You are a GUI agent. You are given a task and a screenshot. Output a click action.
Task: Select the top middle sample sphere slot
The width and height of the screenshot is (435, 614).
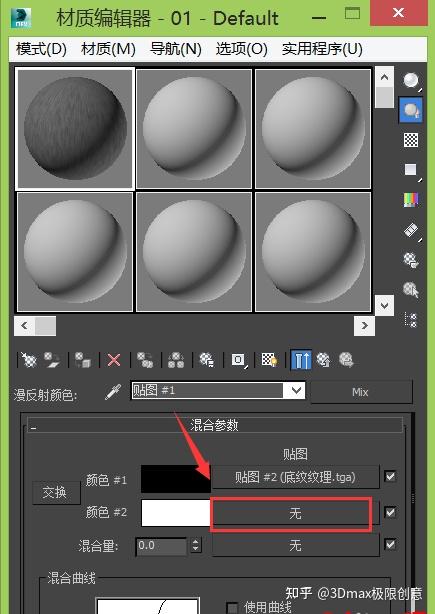194,129
